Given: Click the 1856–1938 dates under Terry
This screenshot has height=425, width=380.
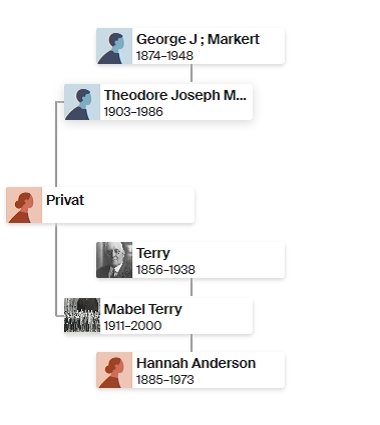Looking at the screenshot, I should coord(166,270).
